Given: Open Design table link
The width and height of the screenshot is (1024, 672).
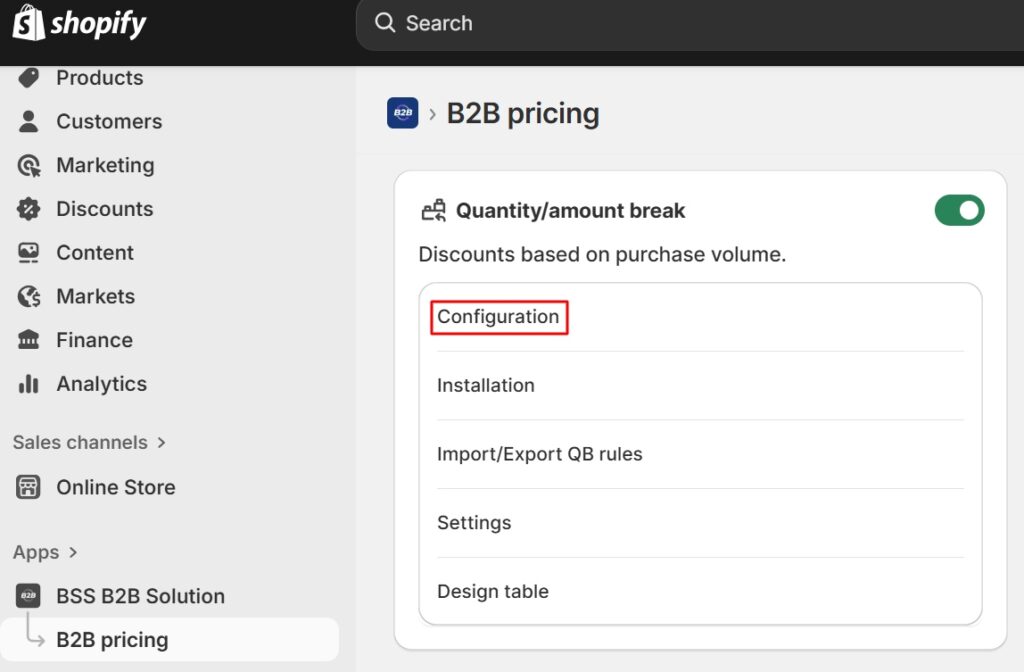Looking at the screenshot, I should point(493,591).
